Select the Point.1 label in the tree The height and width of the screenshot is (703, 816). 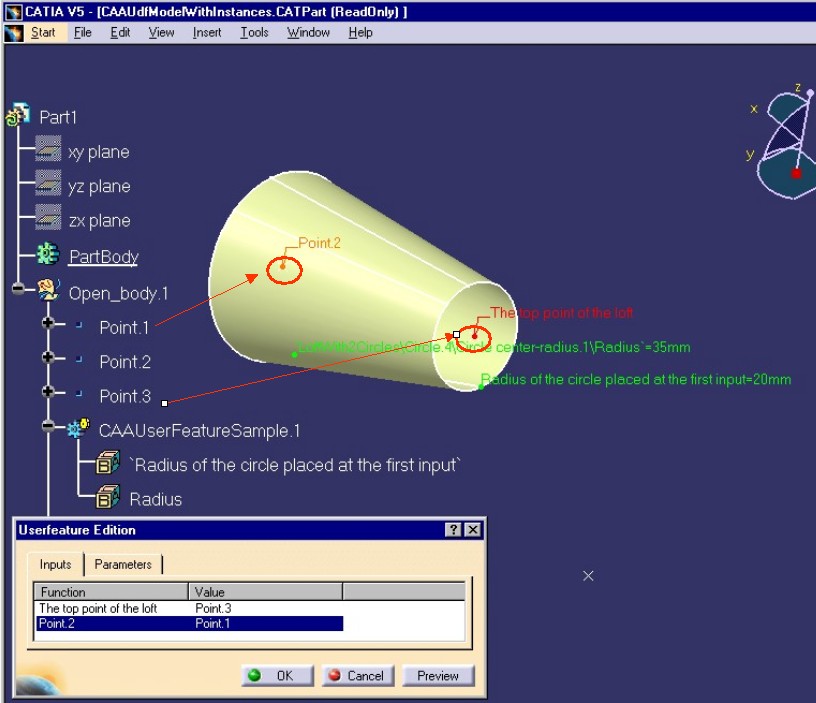[124, 328]
